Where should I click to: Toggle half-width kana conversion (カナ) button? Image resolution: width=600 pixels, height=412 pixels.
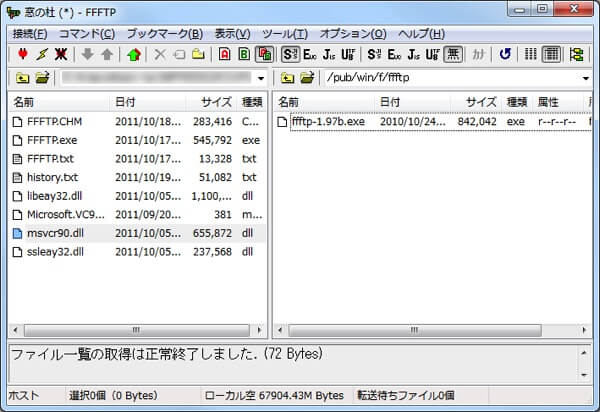(478, 54)
